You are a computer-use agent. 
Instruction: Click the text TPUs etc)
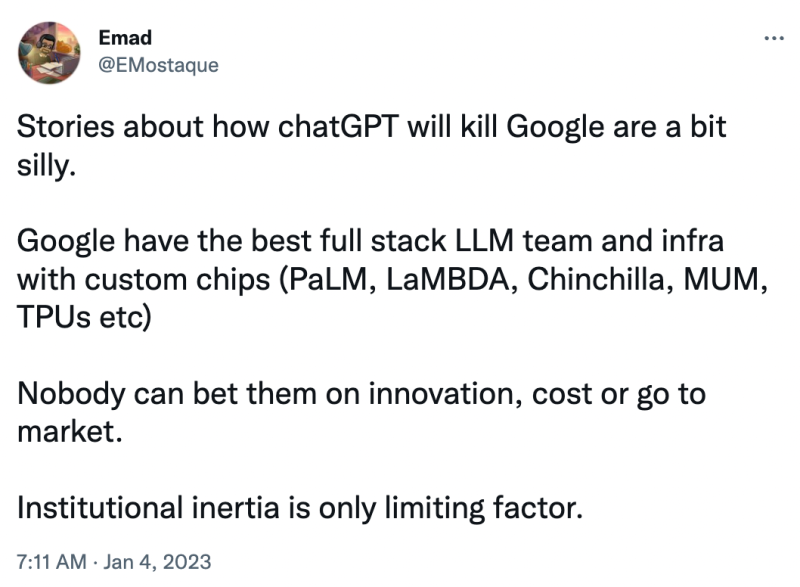84,317
